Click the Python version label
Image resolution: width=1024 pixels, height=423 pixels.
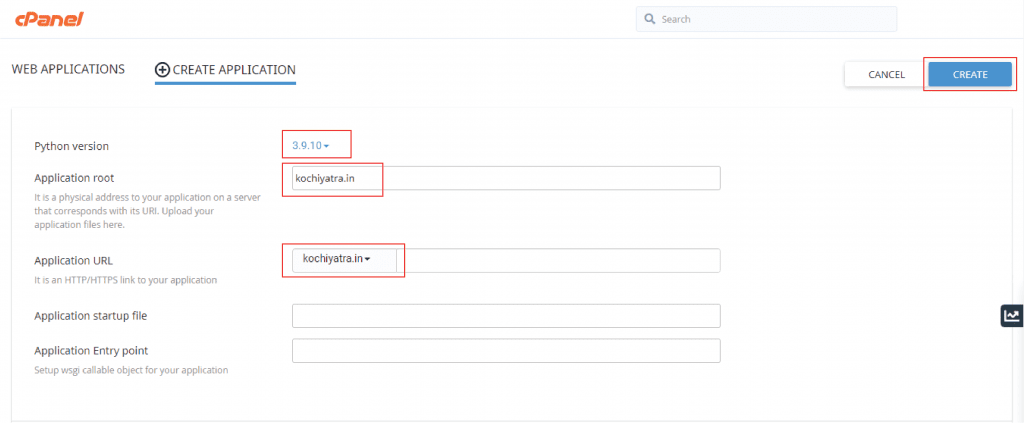coord(71,147)
